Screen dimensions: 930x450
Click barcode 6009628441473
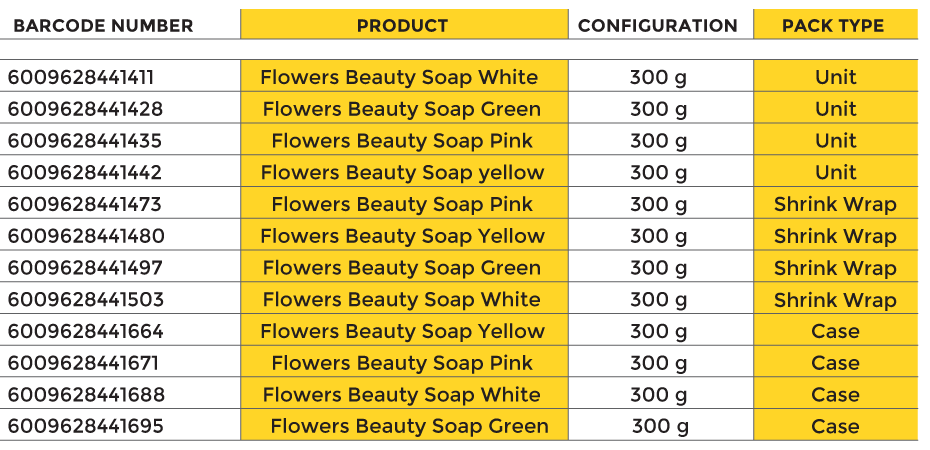click(x=84, y=205)
